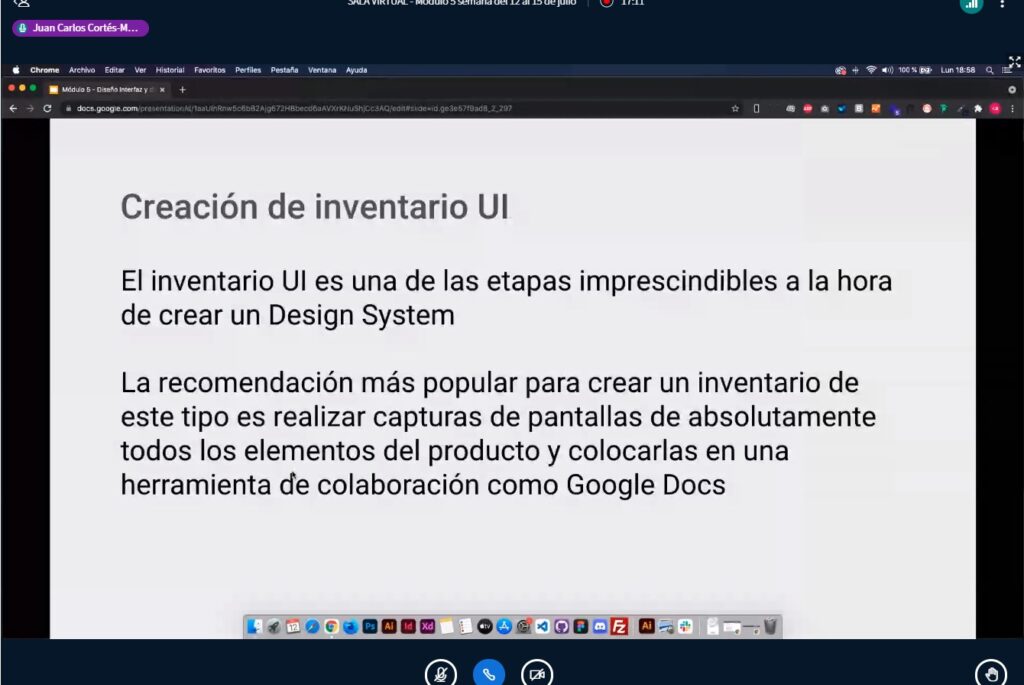
Task: Check the connection signal status indicator
Action: [971, 5]
